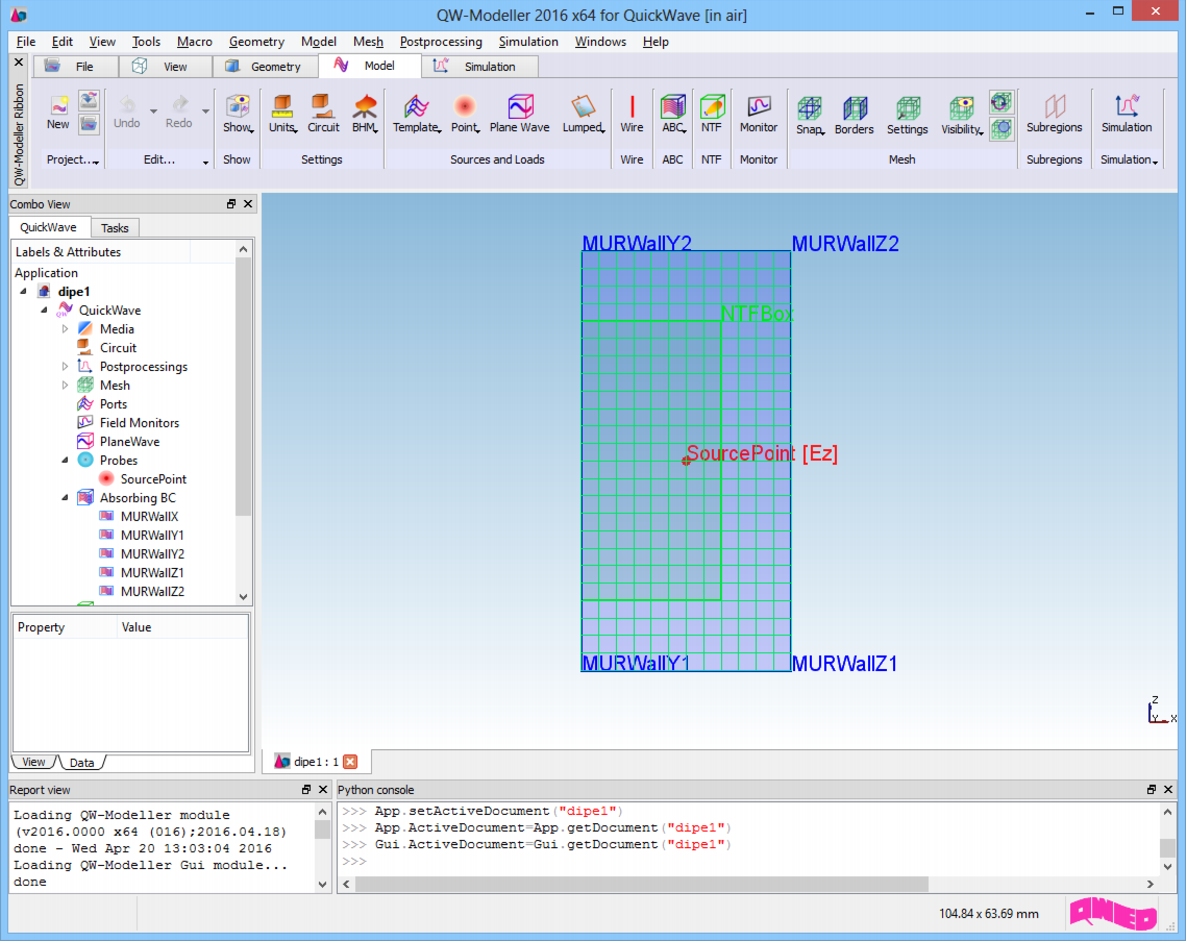Viewport: 1187px width, 943px height.
Task: Click the Undo arrow icon in the ribbon
Action: pyautogui.click(x=127, y=104)
